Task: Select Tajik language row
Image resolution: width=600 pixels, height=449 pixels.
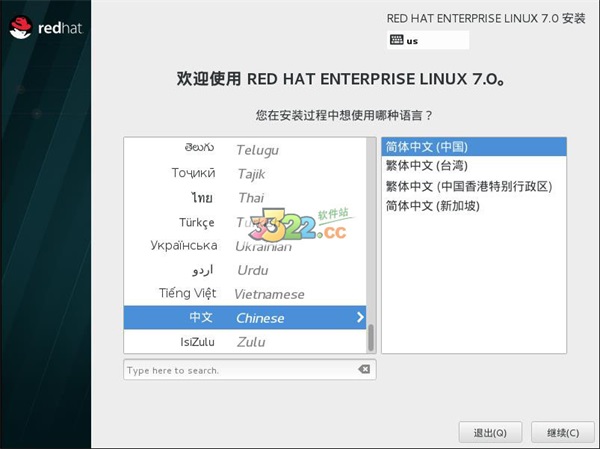Action: [245, 173]
